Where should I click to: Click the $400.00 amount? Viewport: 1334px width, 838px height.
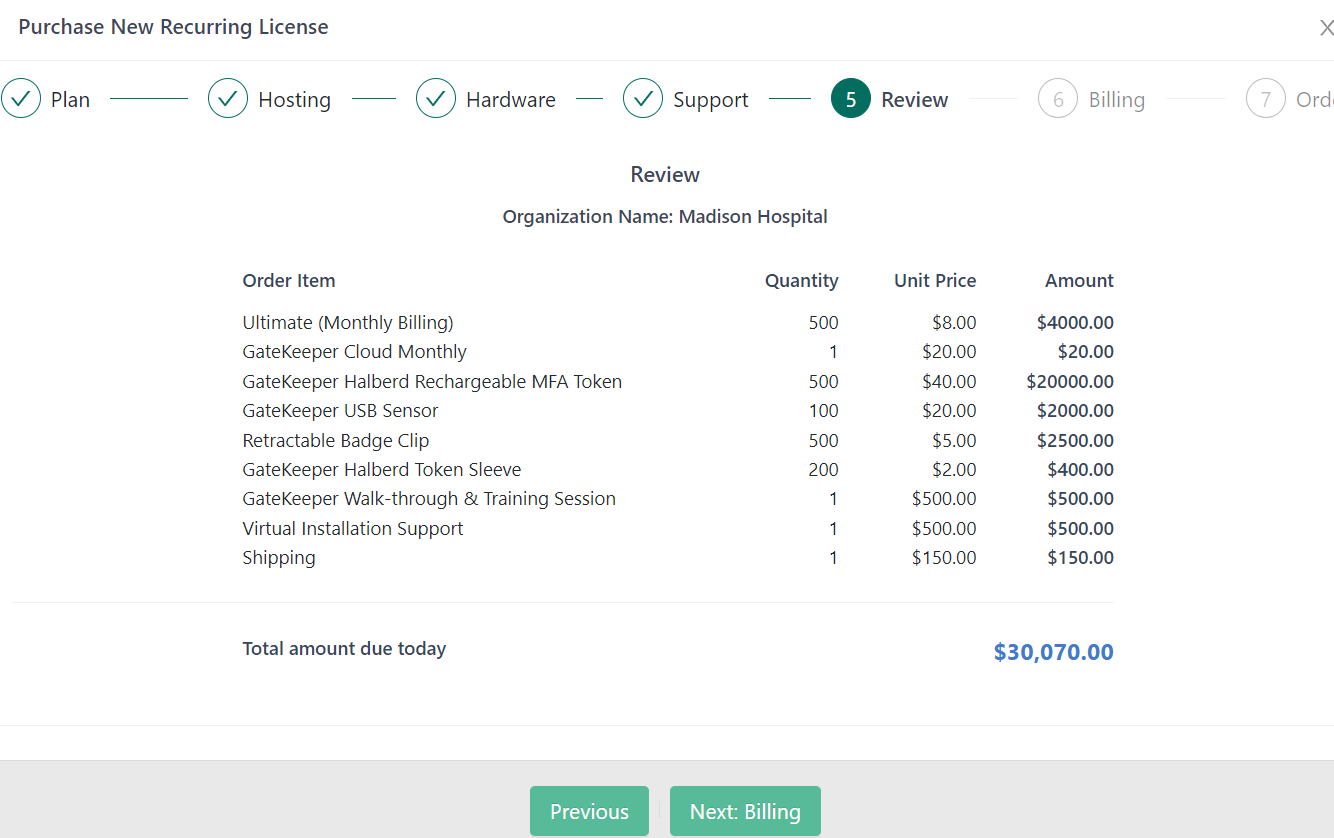pyautogui.click(x=1081, y=470)
